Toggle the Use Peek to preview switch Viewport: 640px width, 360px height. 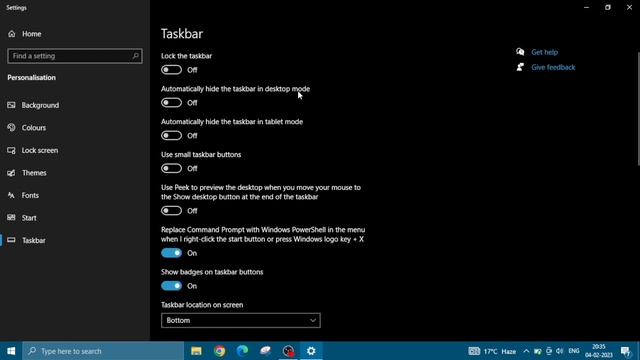point(171,211)
